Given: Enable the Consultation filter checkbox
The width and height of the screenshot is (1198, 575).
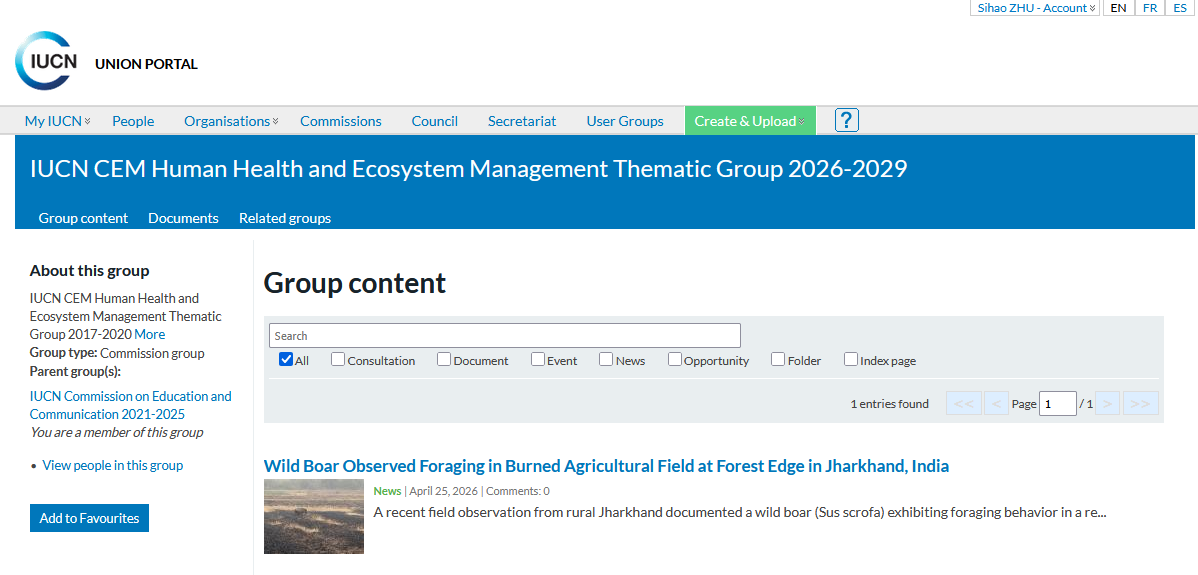Looking at the screenshot, I should [x=338, y=359].
